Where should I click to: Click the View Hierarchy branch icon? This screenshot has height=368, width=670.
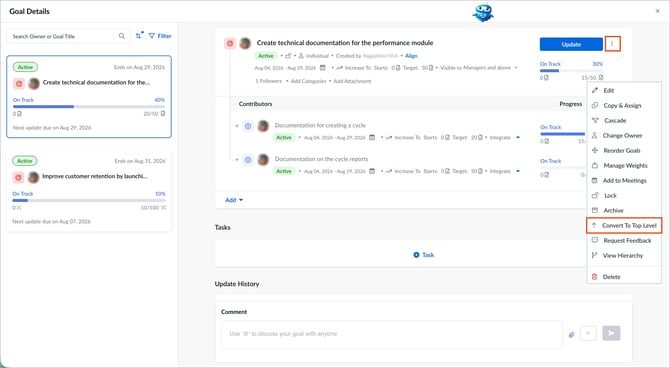point(595,255)
